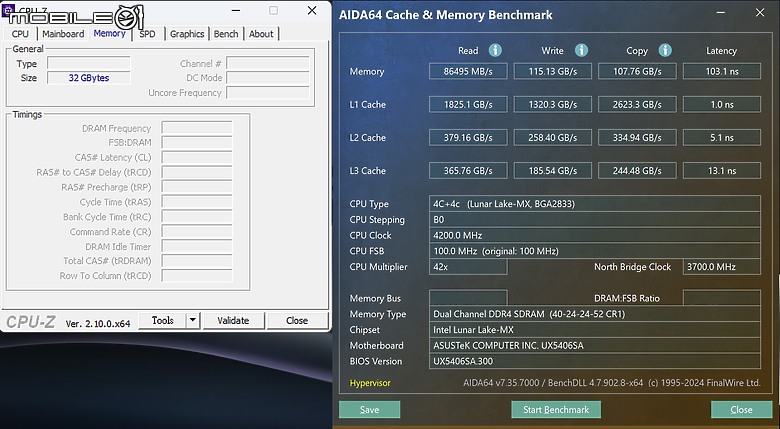Click the L2 Cache Copy value 334.94 GB/s

637,137
